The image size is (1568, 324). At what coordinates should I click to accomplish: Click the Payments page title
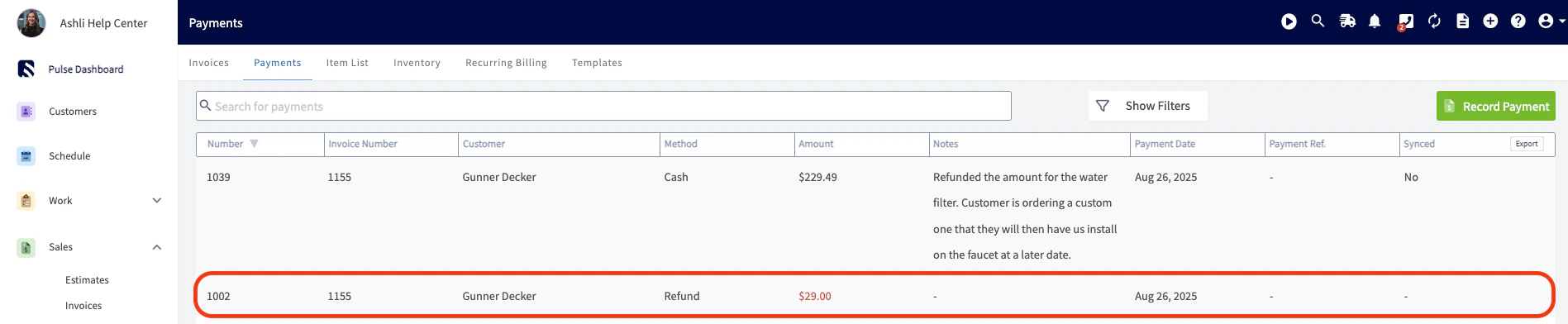click(216, 22)
